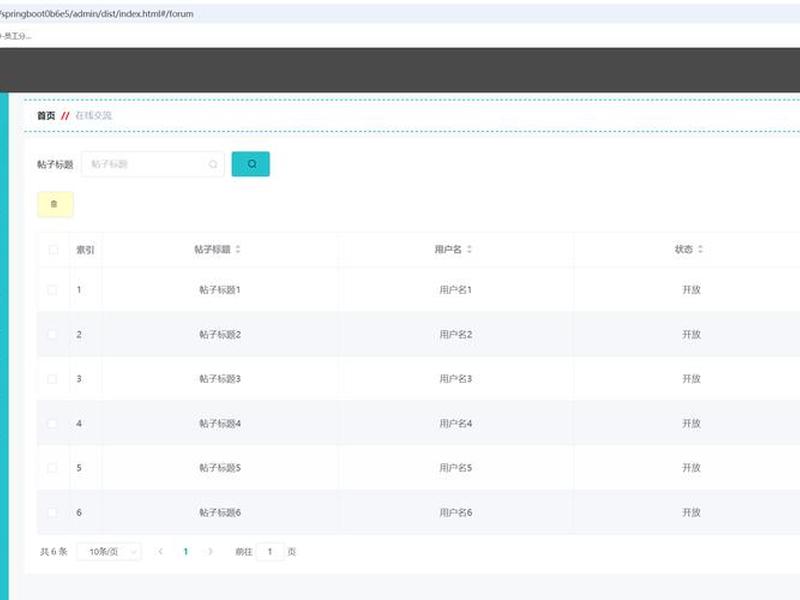
Task: Click the small icon inside the 帖子标题 search field
Action: [x=213, y=164]
